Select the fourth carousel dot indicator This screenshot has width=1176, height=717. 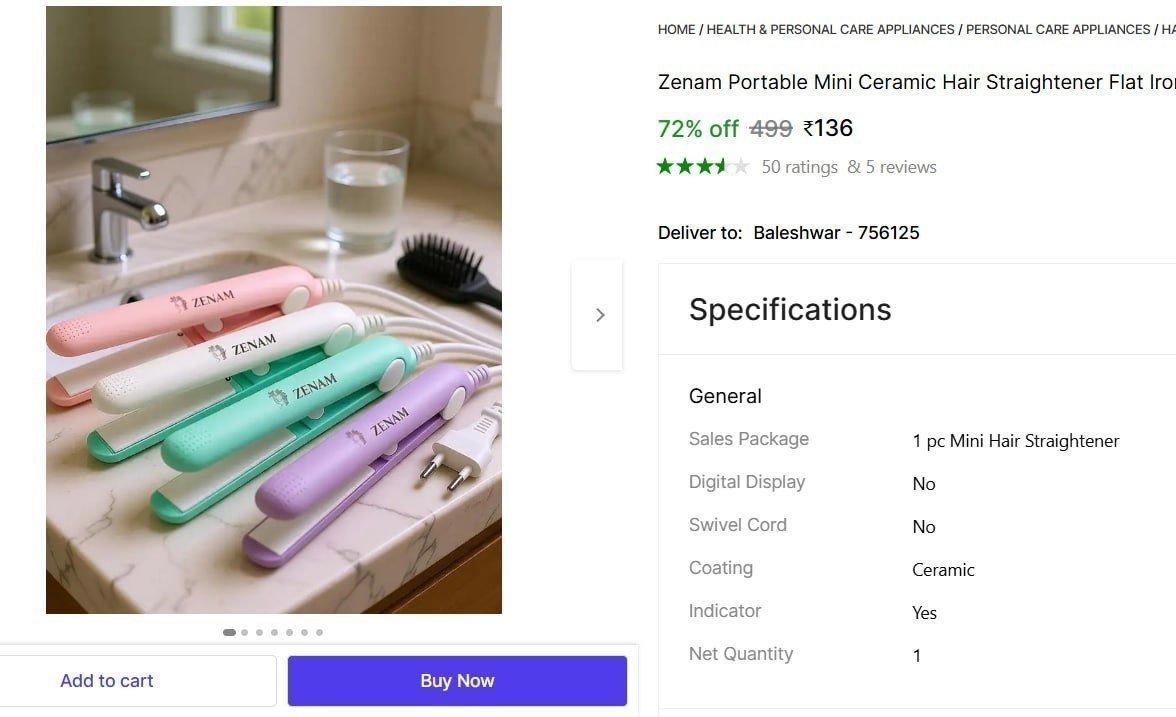274,632
